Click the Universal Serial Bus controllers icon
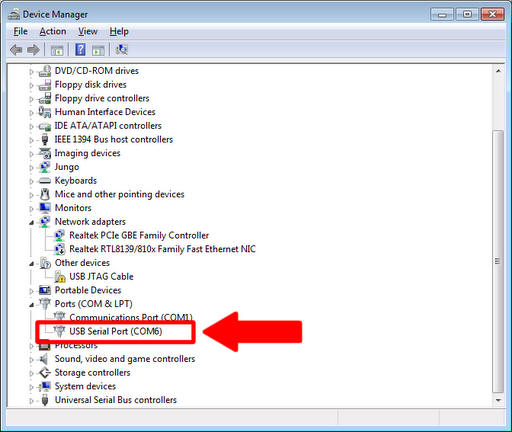 click(x=45, y=400)
